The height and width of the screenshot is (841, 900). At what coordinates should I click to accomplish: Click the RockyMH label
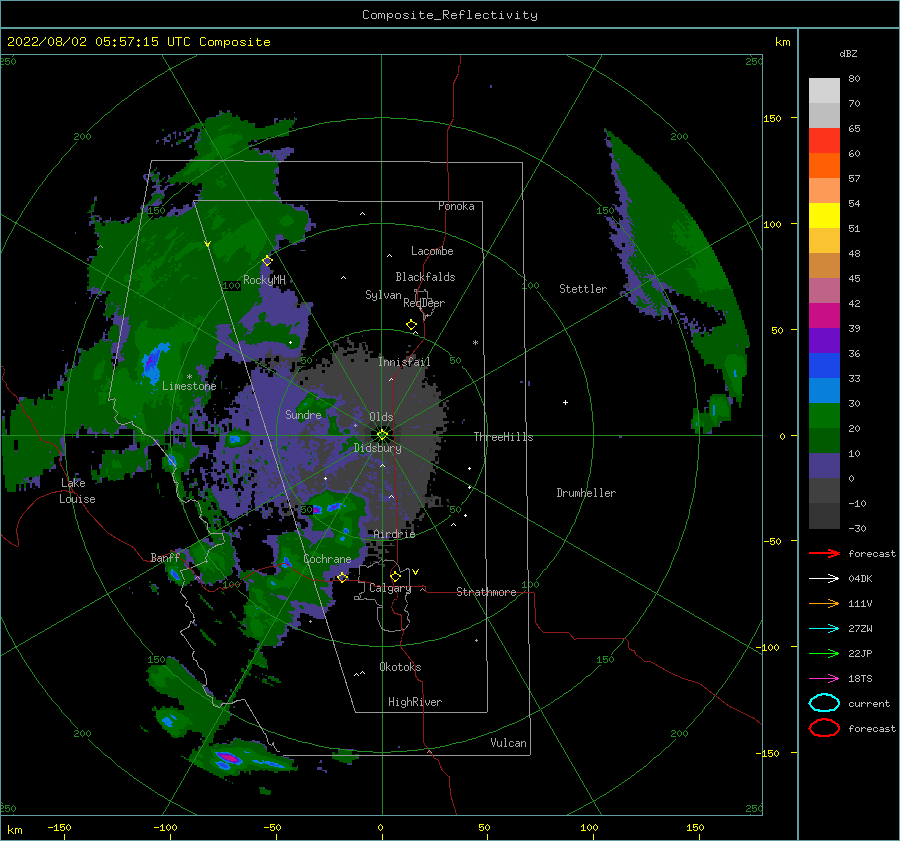pyautogui.click(x=264, y=280)
